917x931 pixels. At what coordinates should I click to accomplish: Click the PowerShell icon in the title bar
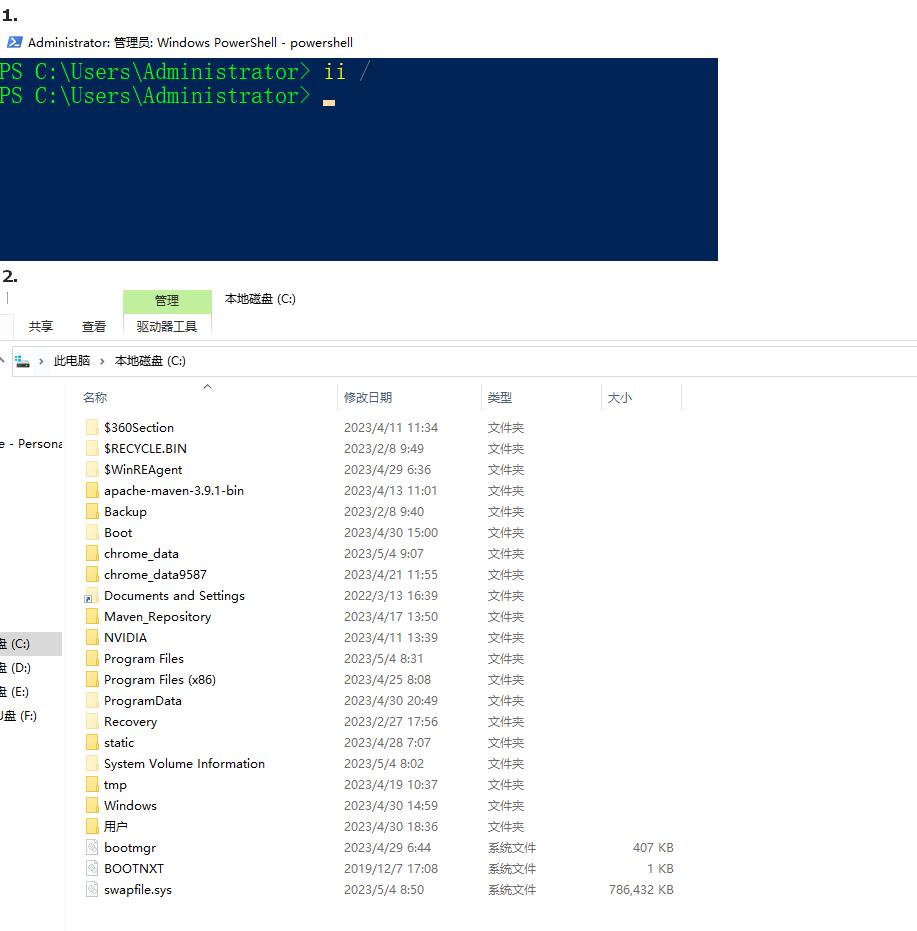(12, 42)
